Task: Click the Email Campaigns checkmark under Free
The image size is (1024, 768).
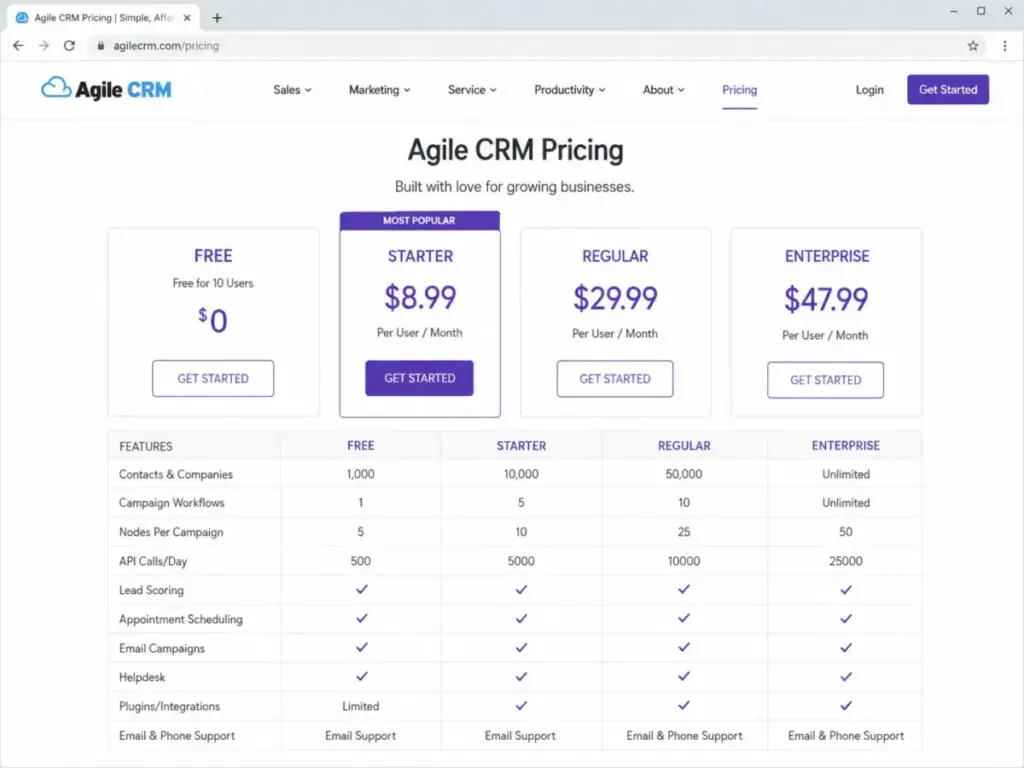Action: [x=361, y=647]
